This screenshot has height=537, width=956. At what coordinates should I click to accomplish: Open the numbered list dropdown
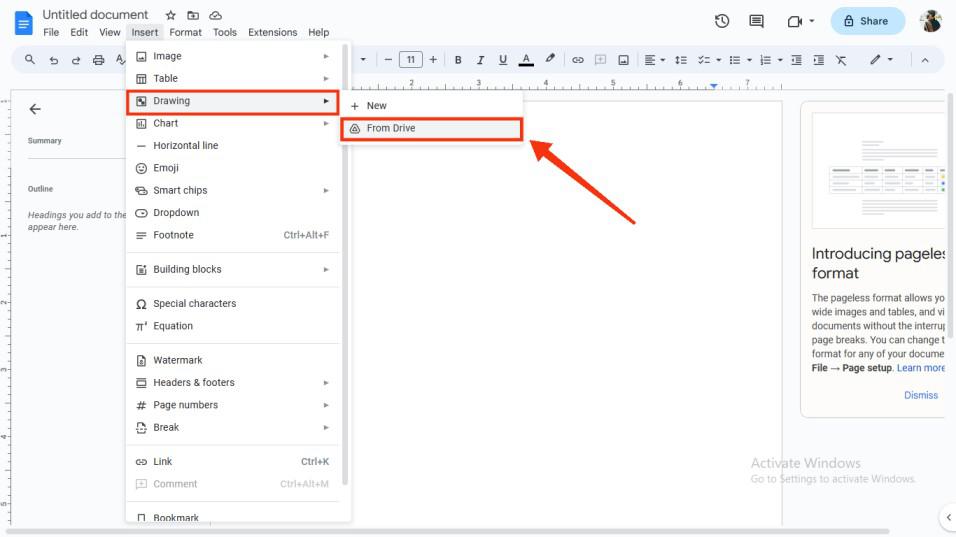tap(771, 60)
